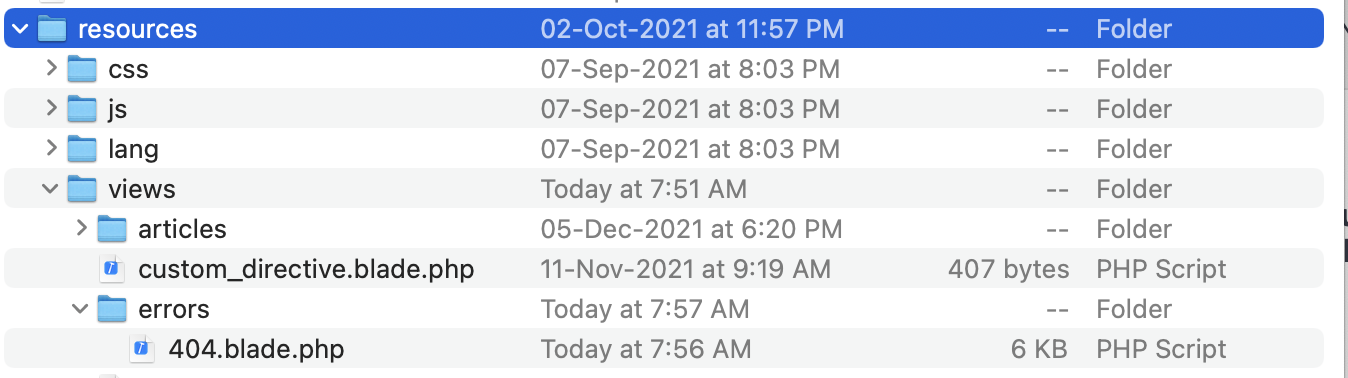Click the 404.blade.php file icon
Viewport: 1348px width, 378px height.
[x=142, y=349]
